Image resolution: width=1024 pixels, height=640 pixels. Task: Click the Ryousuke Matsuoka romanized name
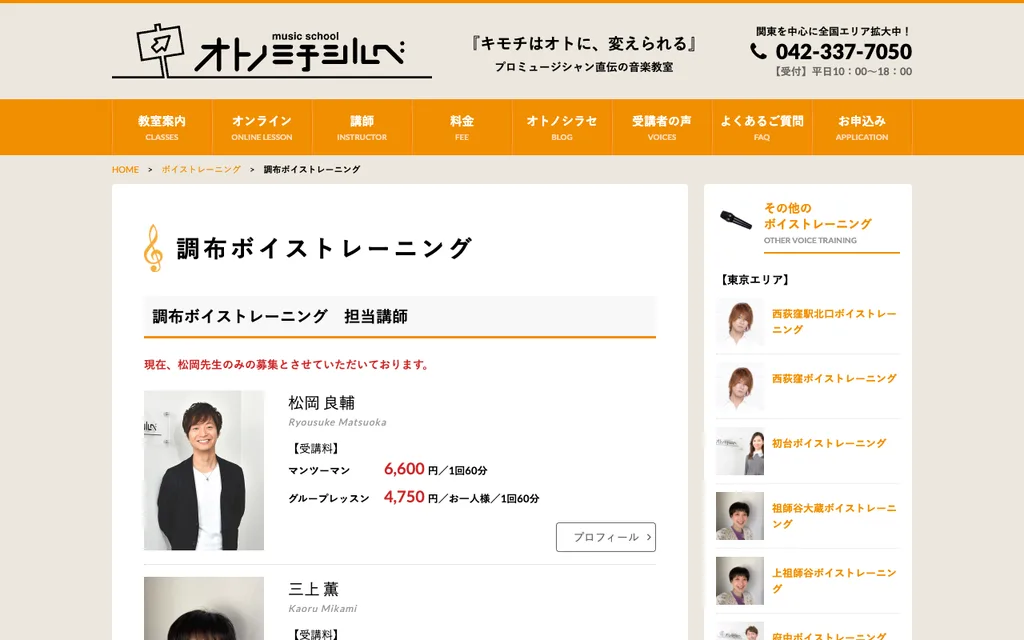pos(337,422)
